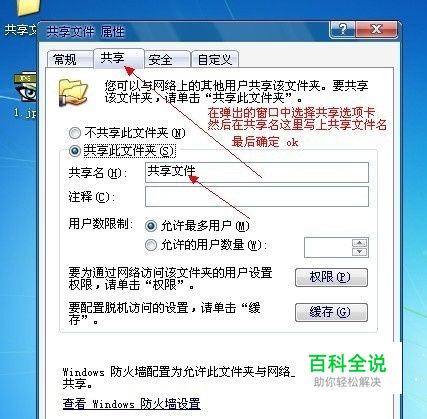Switch to the 常规 tab

pyautogui.click(x=70, y=59)
